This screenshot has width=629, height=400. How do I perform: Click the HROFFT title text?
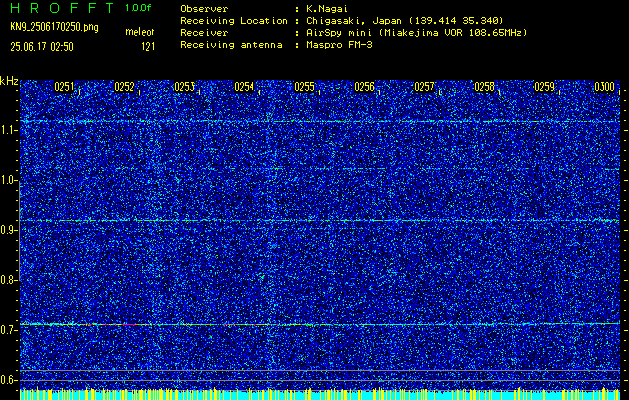[x=62, y=8]
